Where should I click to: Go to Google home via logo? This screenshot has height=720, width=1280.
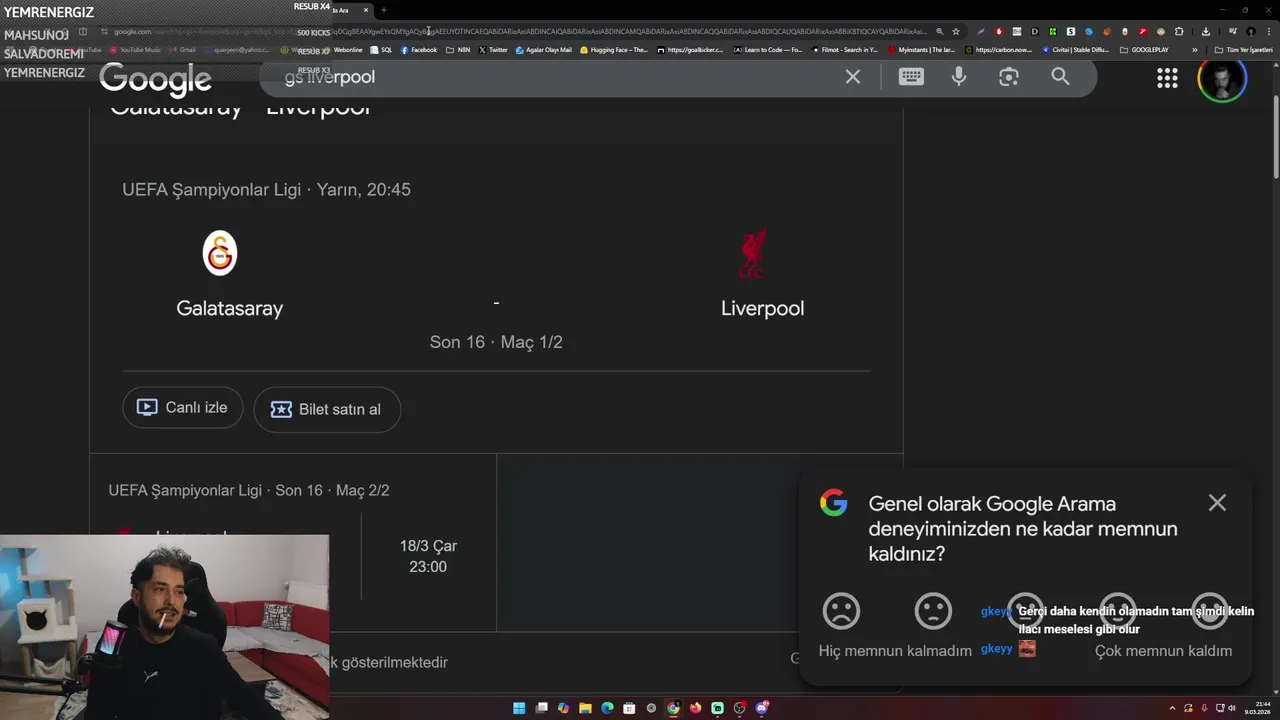click(x=155, y=79)
